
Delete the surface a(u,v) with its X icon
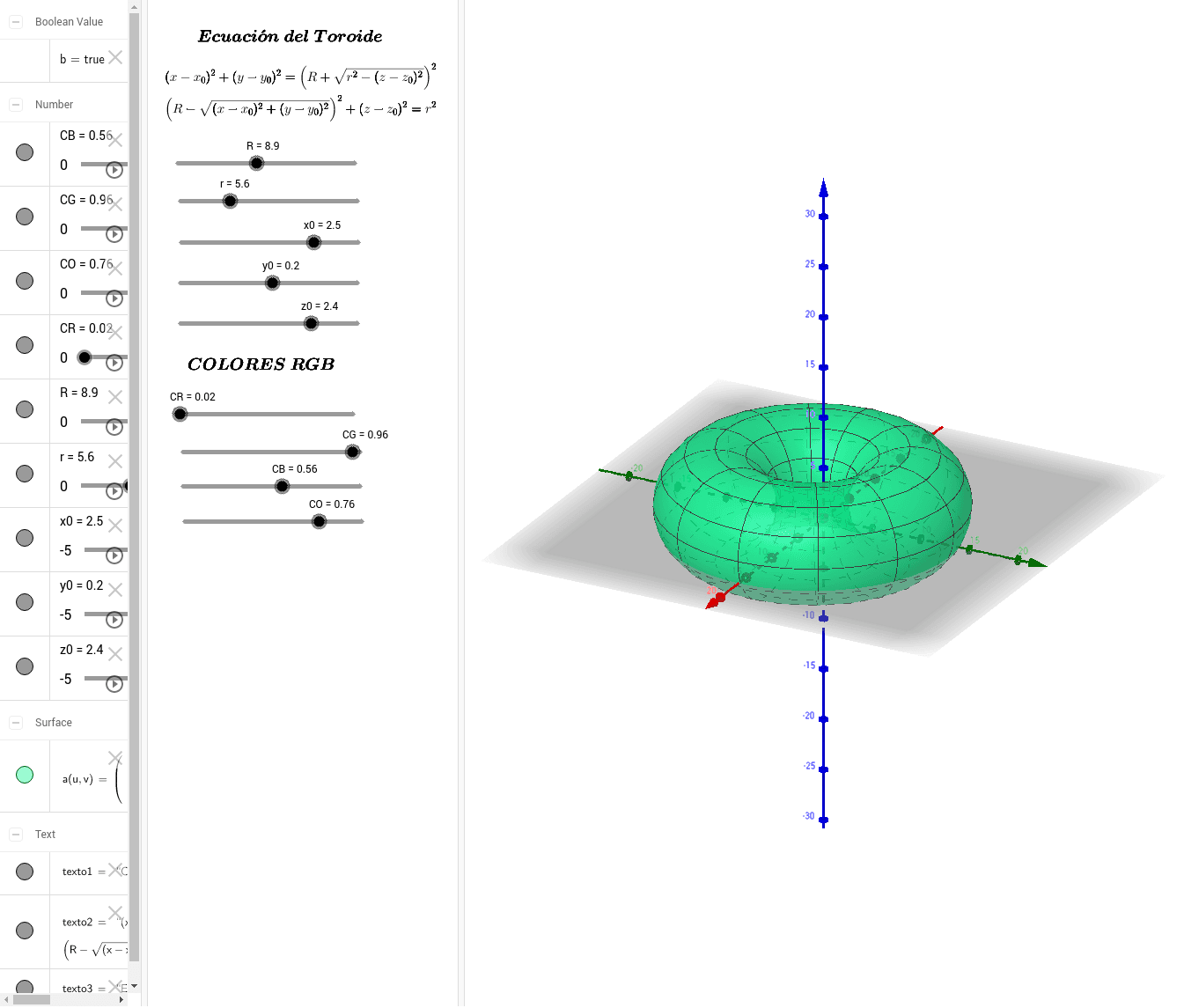pyautogui.click(x=114, y=756)
